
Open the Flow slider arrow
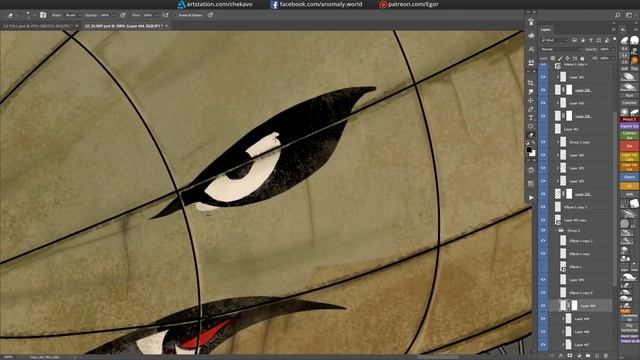156,15
